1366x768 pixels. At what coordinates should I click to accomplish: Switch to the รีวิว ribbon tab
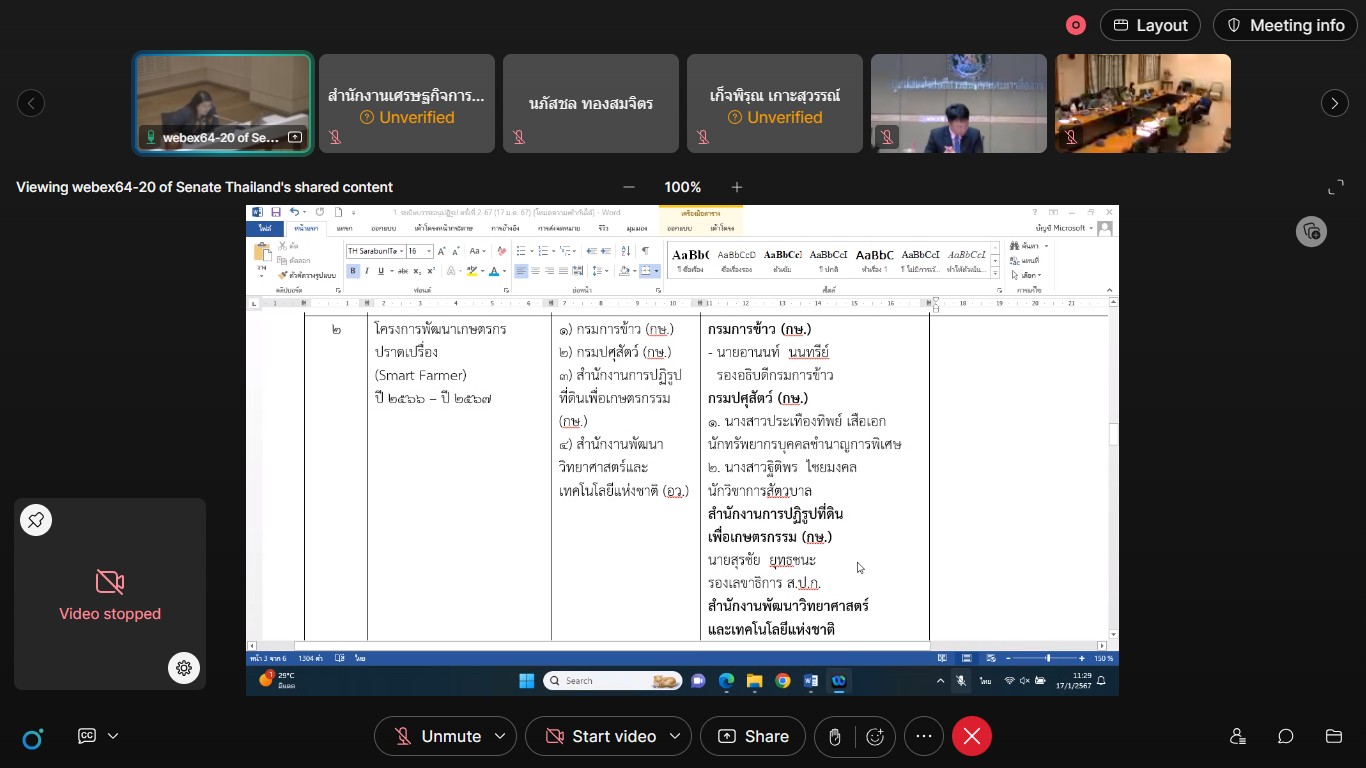603,228
